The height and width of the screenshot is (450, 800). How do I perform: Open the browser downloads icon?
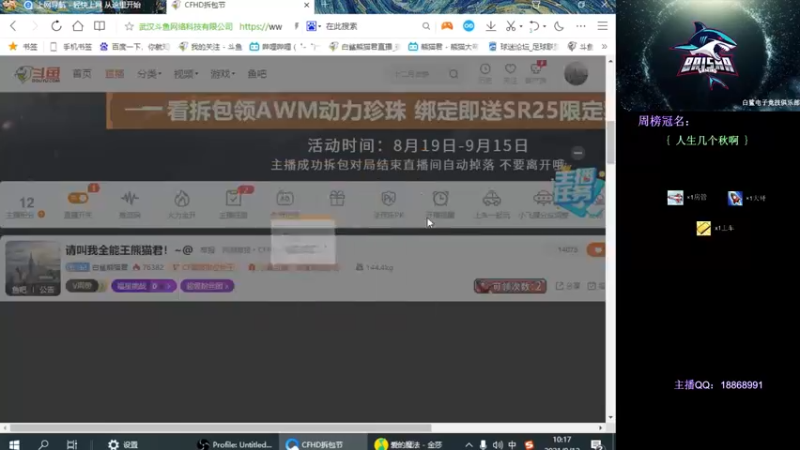click(490, 26)
